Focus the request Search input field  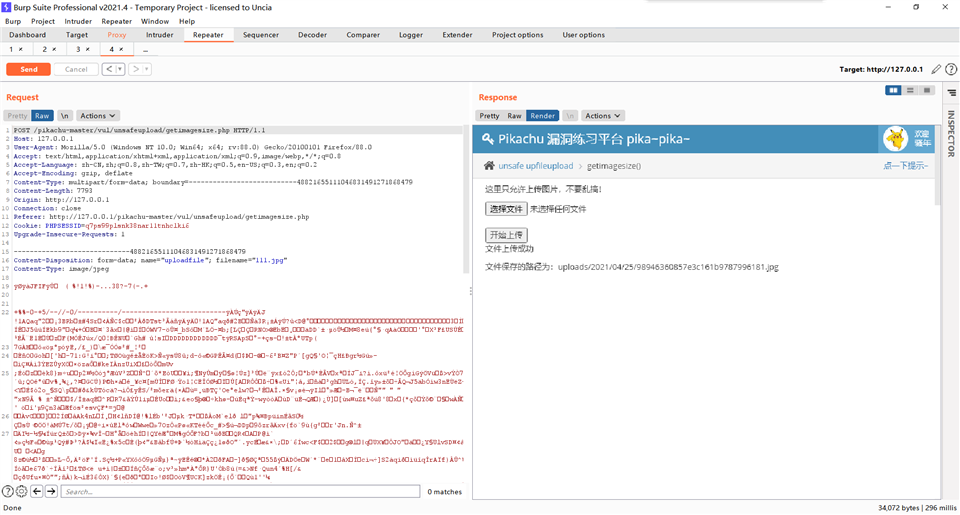click(x=240, y=491)
